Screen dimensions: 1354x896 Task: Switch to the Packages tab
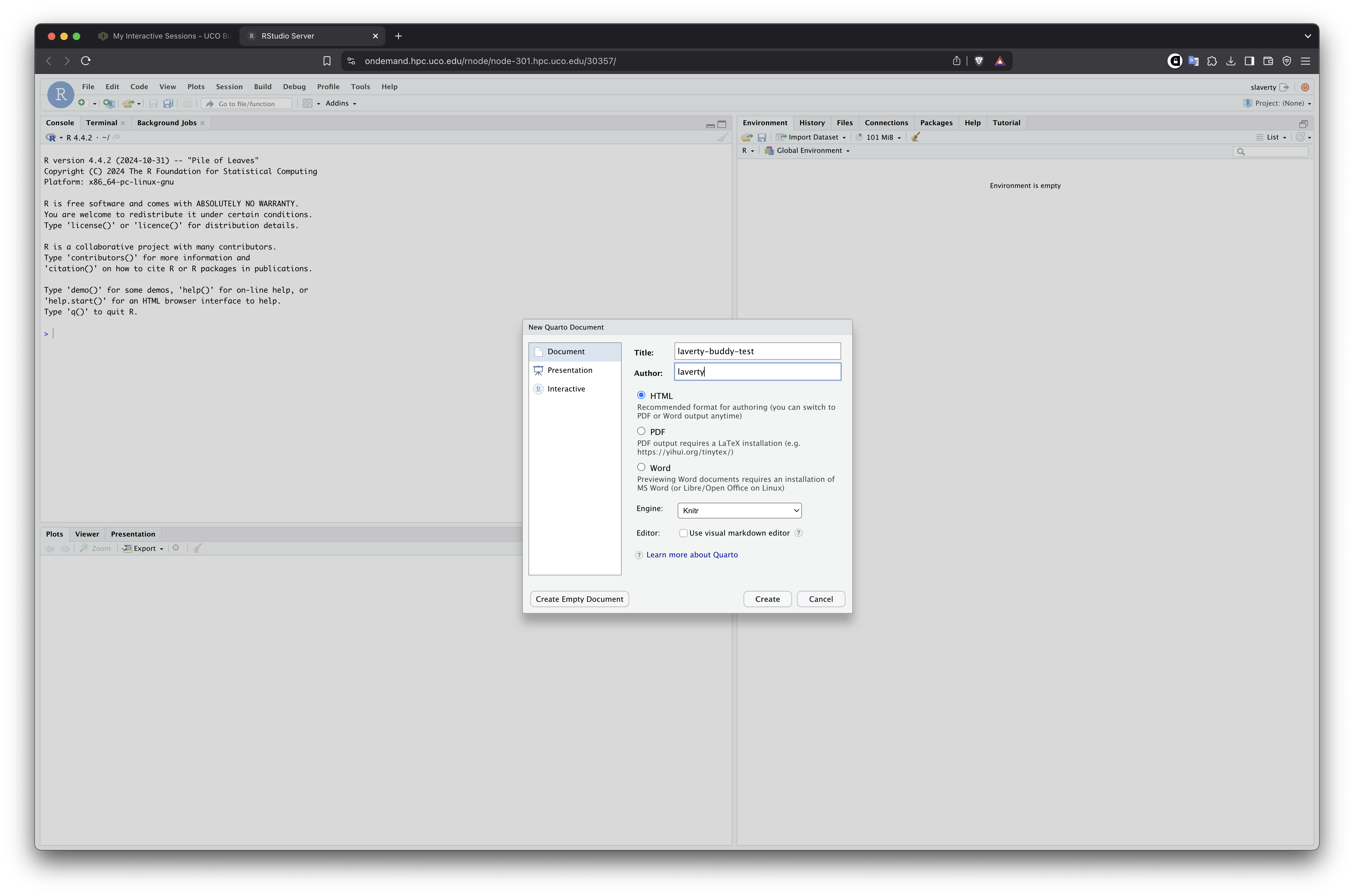(x=936, y=123)
